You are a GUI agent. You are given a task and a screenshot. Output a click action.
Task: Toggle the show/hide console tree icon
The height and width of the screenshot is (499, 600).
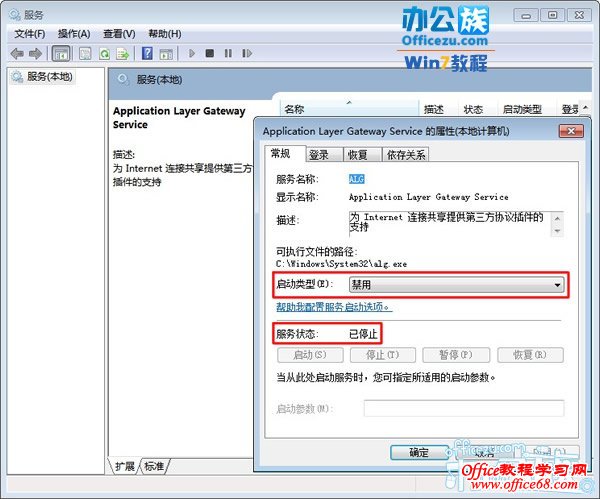61,54
